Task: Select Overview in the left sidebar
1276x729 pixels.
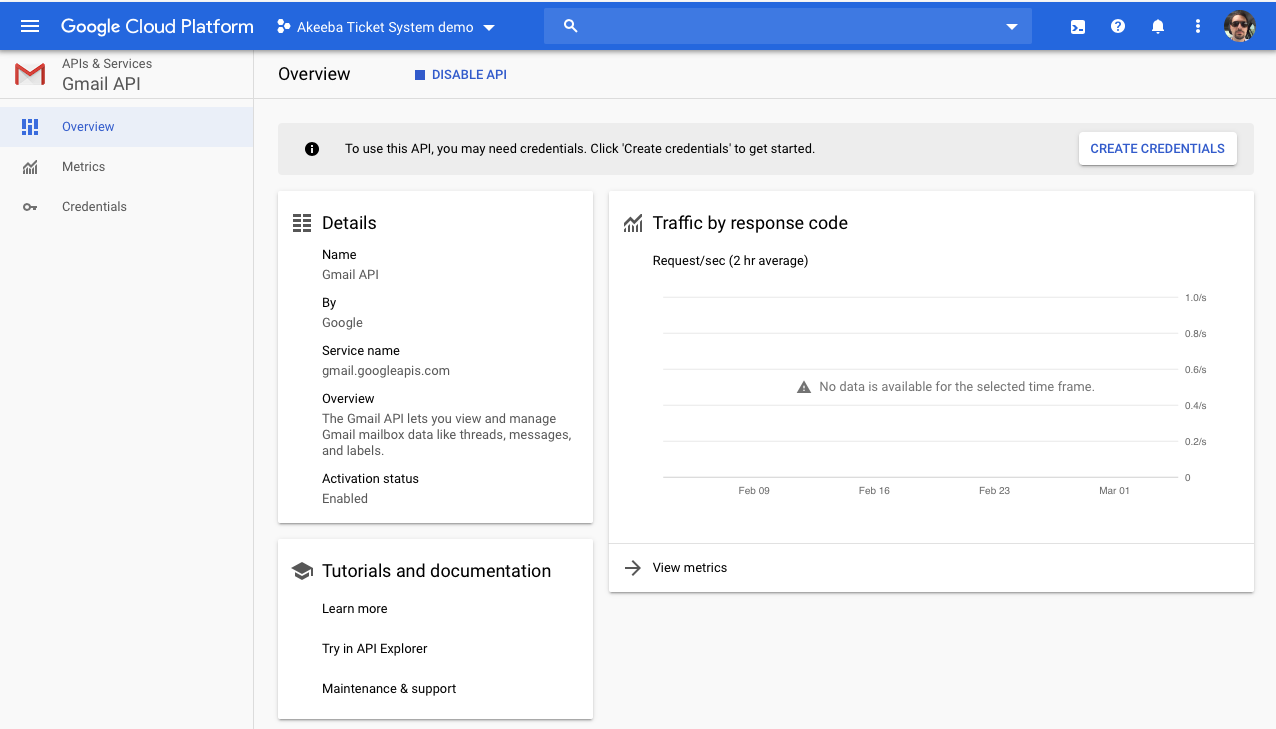Action: pyautogui.click(x=126, y=127)
